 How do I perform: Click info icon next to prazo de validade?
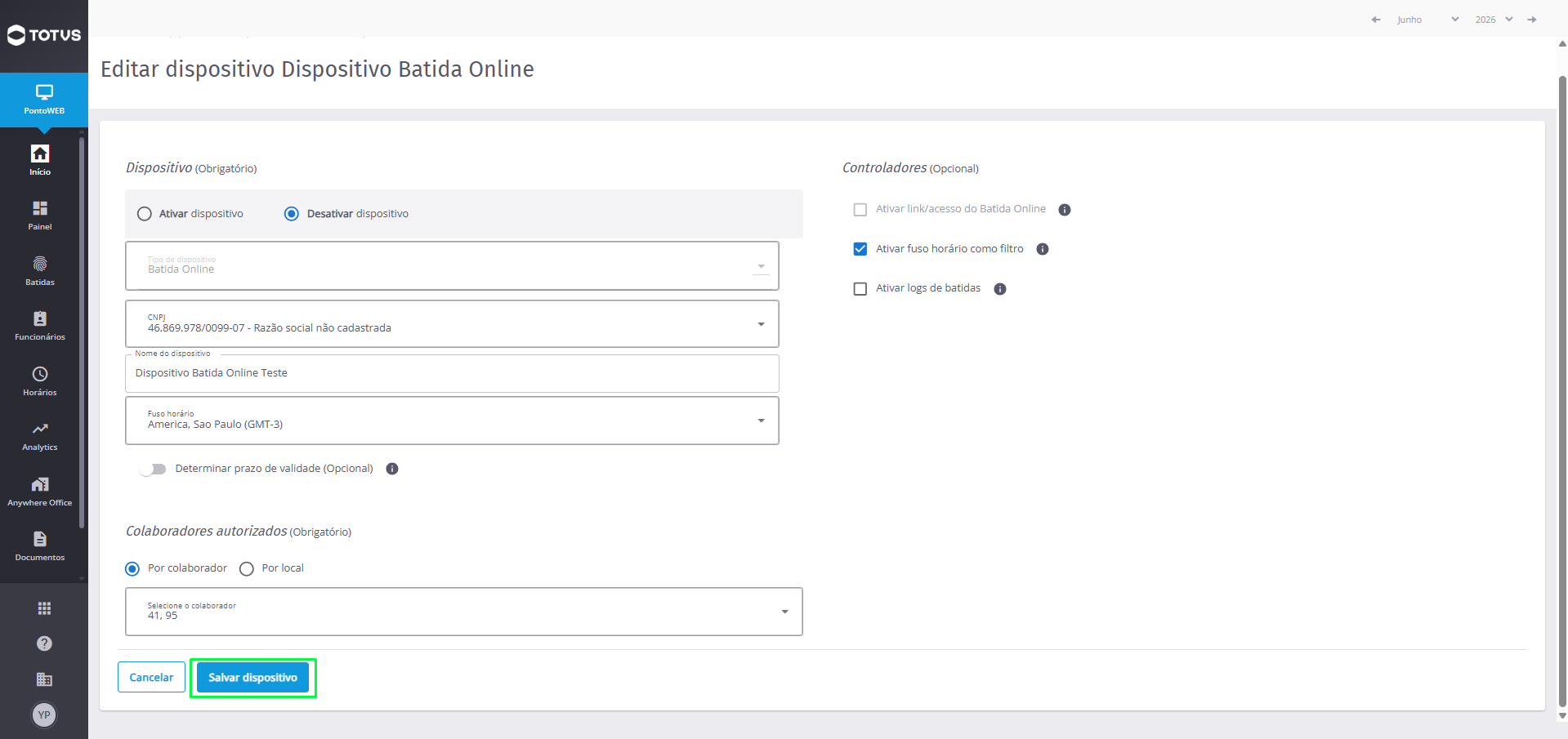click(392, 469)
